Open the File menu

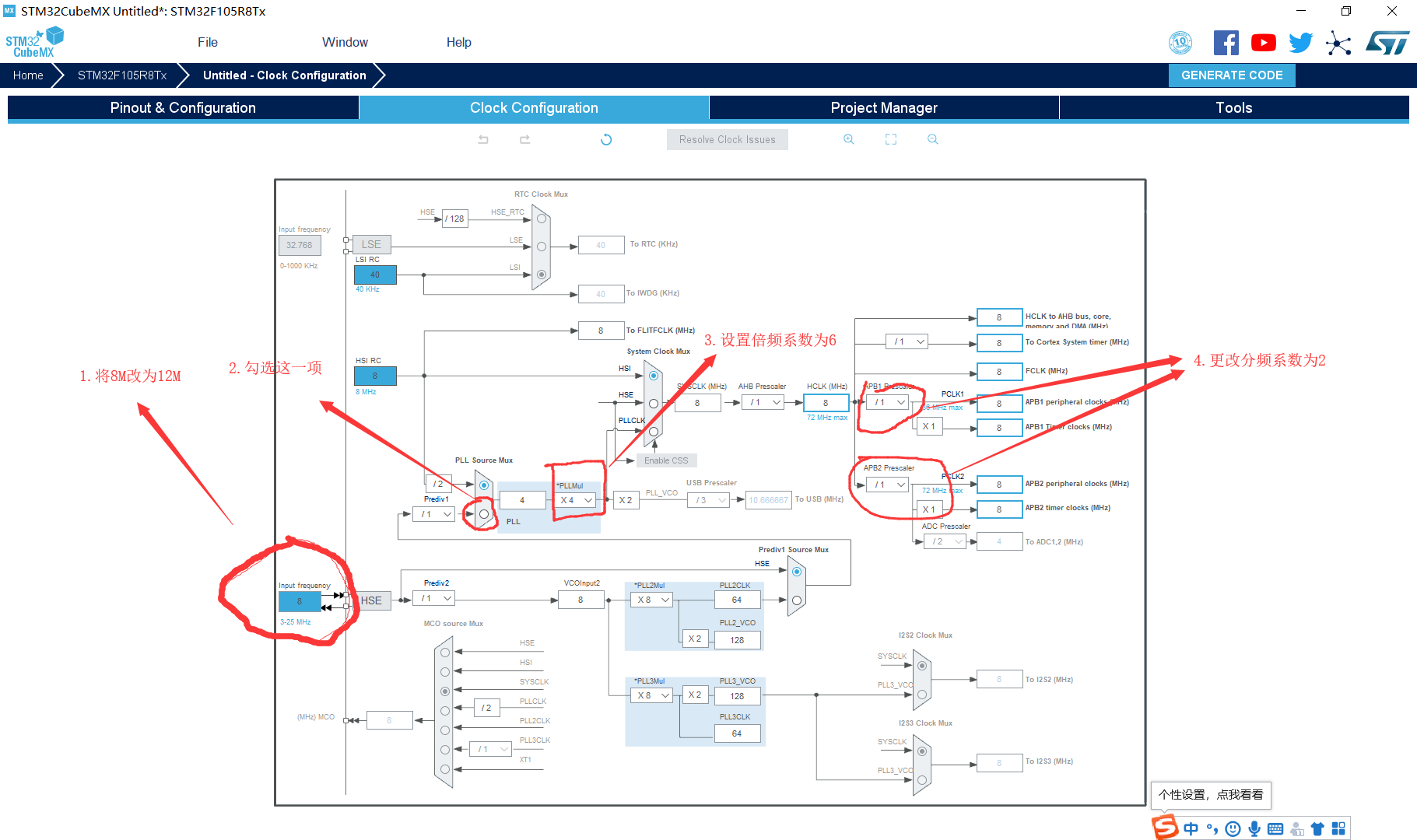[208, 42]
